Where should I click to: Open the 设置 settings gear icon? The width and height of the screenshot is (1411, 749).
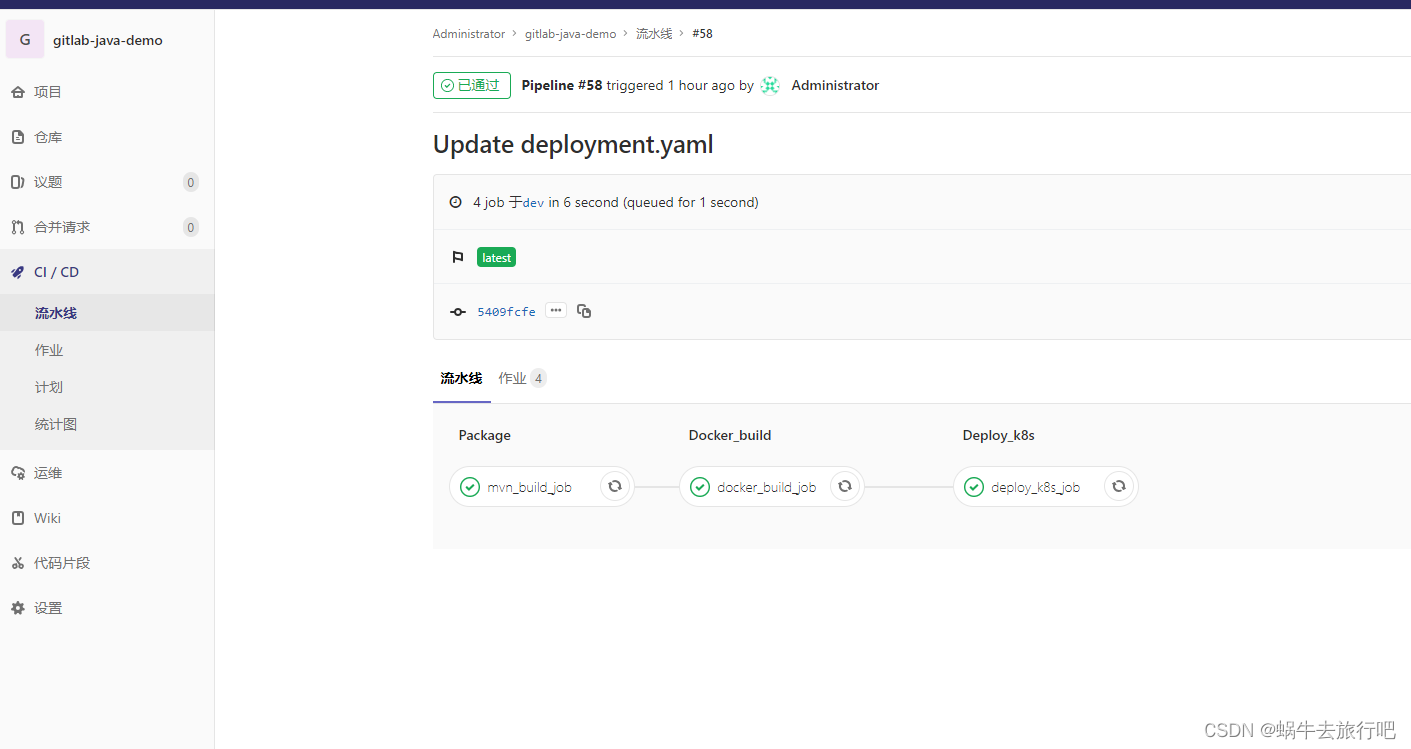pos(17,607)
